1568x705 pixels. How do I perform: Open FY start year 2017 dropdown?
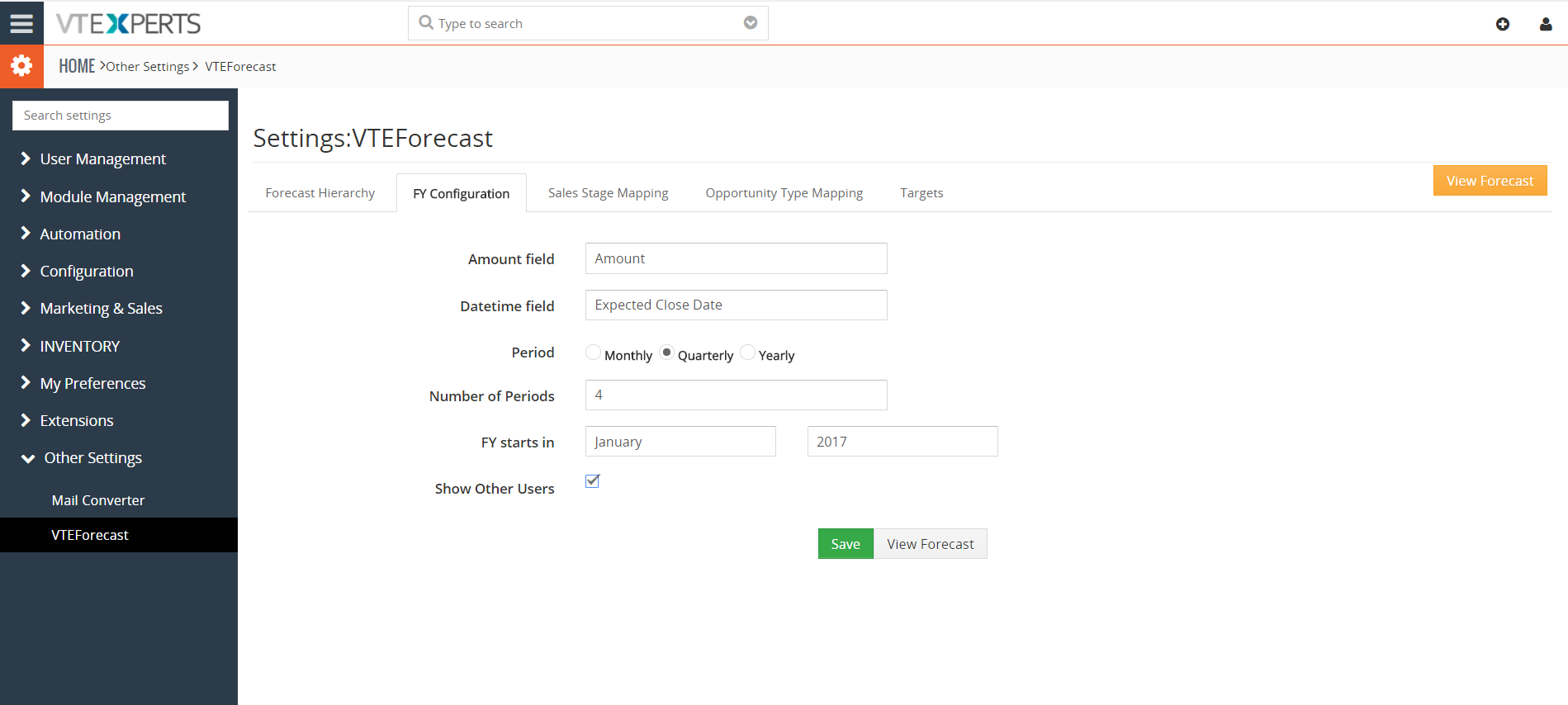pos(902,442)
